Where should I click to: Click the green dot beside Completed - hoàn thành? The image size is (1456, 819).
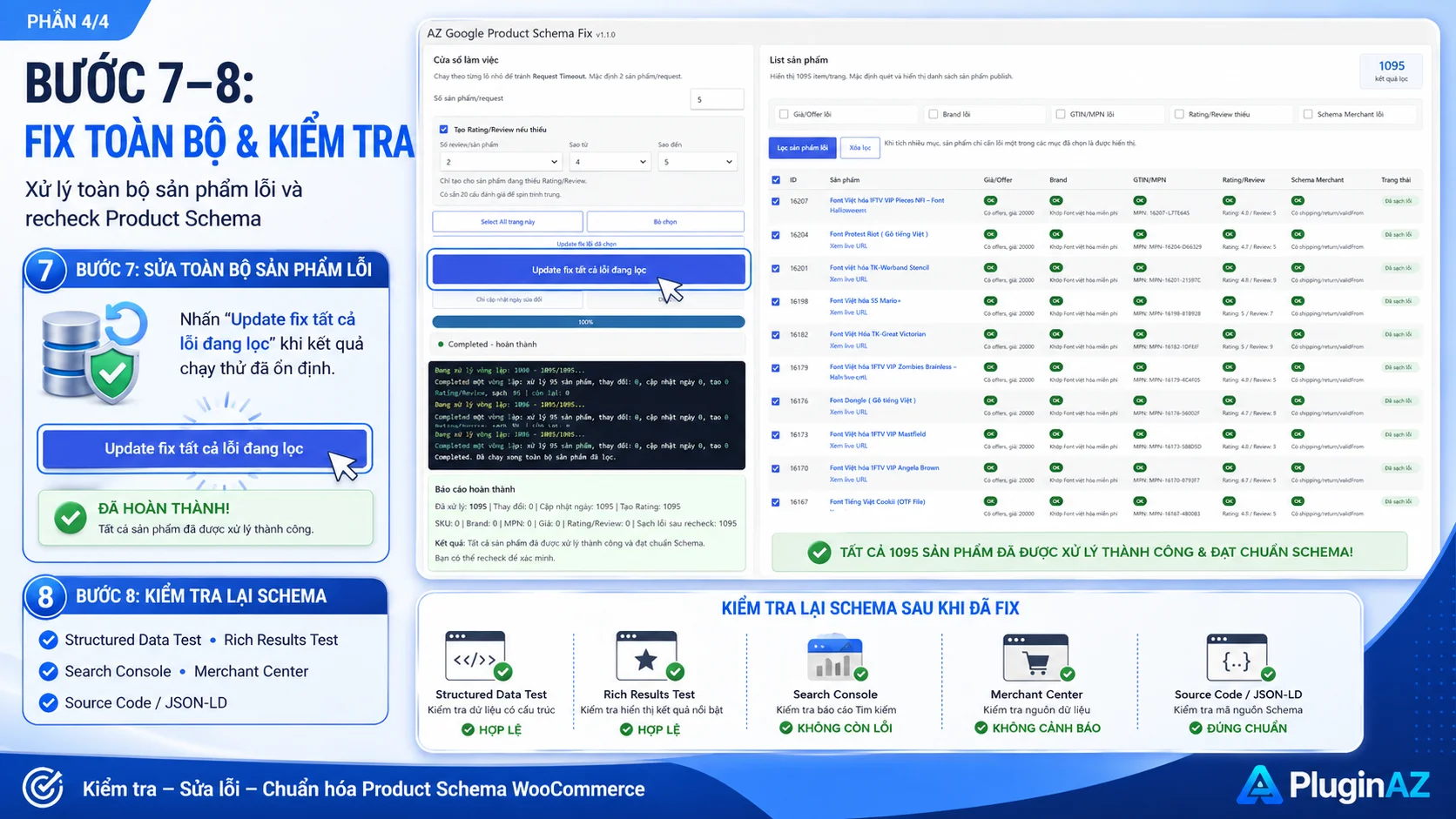point(441,344)
